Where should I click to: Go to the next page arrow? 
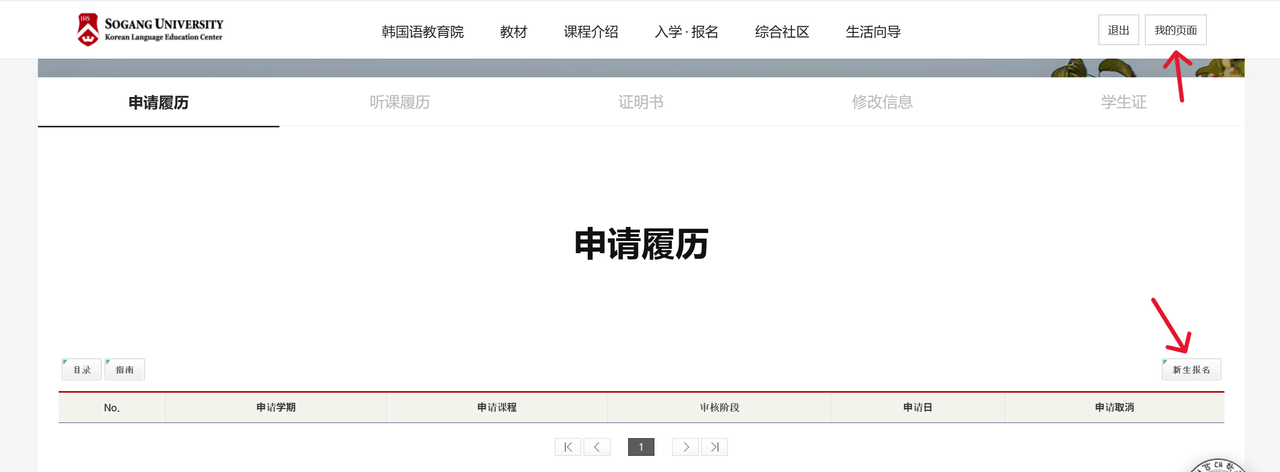tap(685, 447)
